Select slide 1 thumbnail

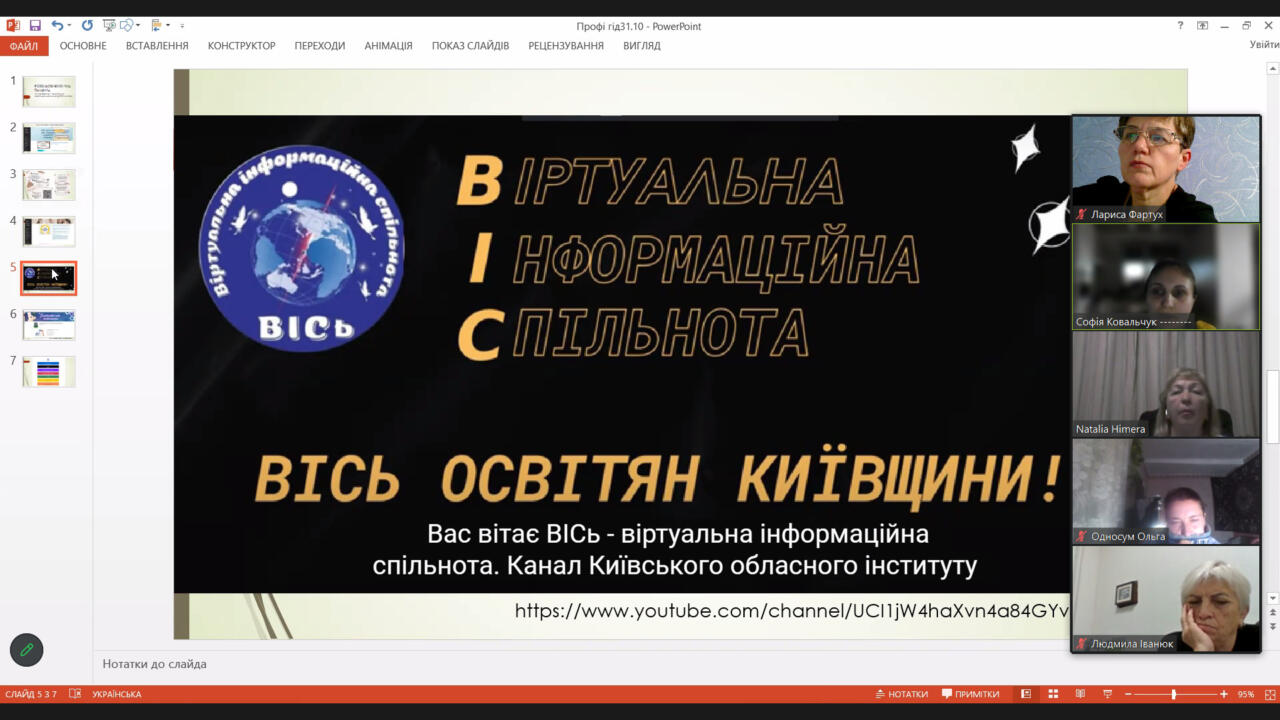tap(49, 92)
